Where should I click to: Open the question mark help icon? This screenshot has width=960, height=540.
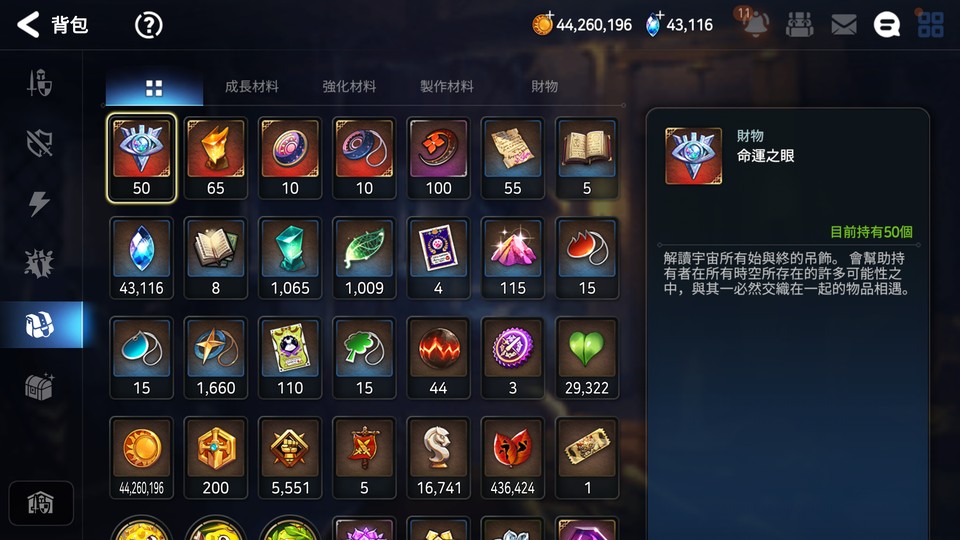pos(148,25)
